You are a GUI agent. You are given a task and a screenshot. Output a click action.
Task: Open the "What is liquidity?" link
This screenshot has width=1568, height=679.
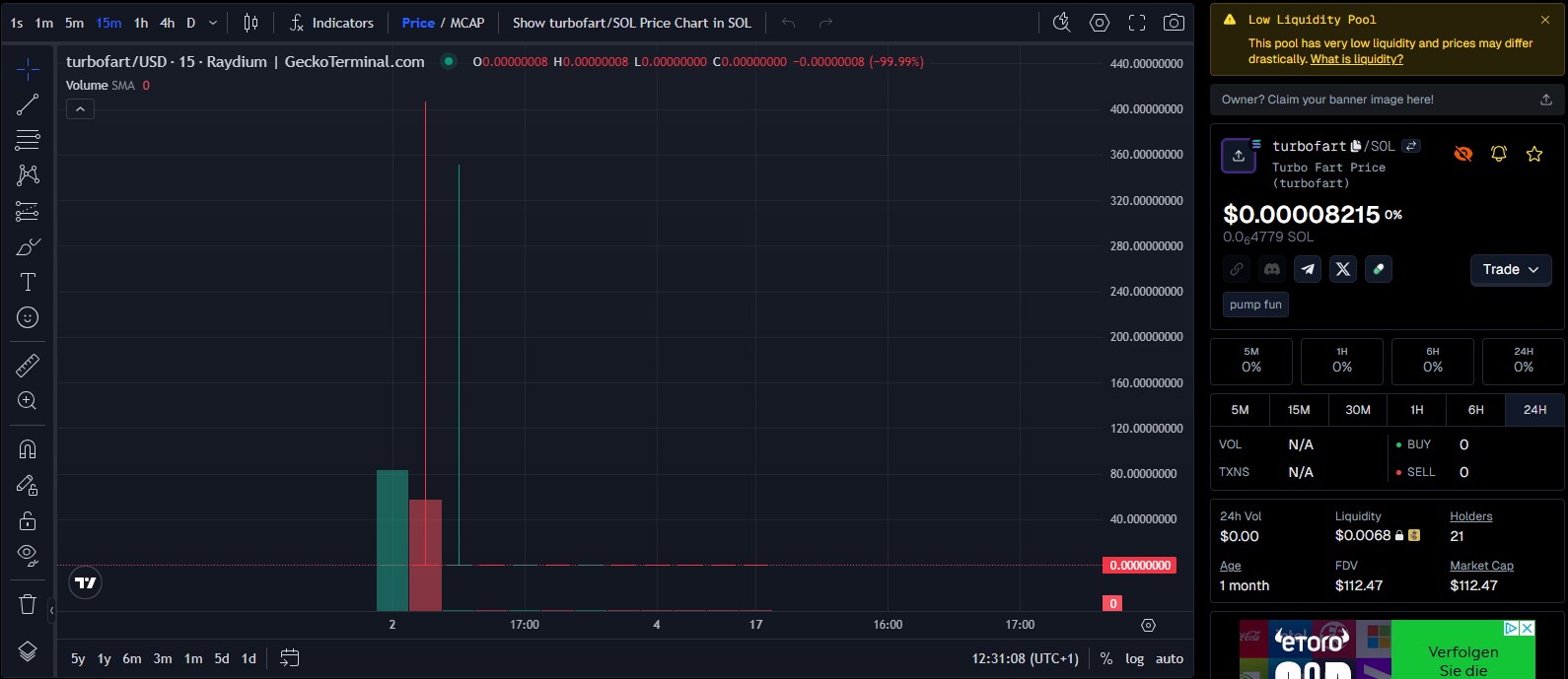(x=1356, y=59)
